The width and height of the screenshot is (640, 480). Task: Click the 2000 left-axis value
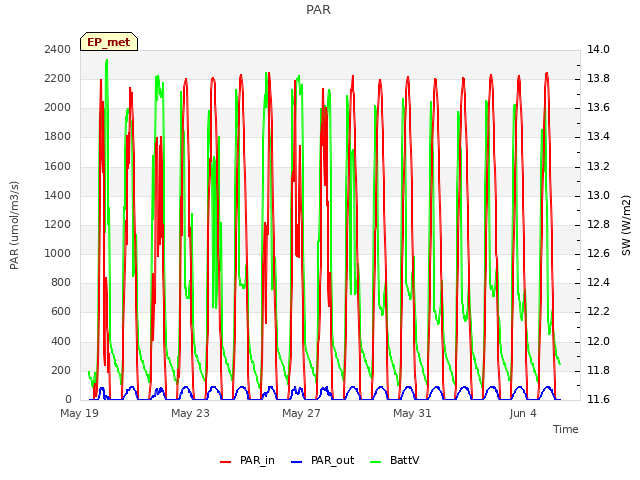pyautogui.click(x=58, y=107)
